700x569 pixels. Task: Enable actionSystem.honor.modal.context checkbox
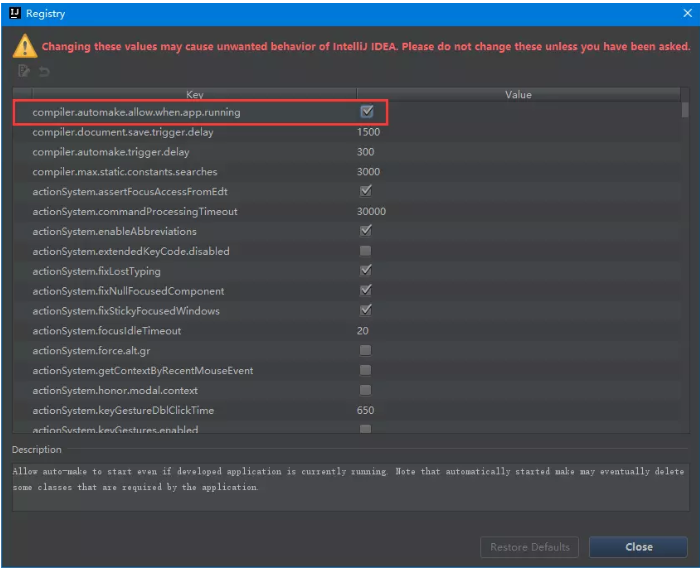click(x=365, y=390)
